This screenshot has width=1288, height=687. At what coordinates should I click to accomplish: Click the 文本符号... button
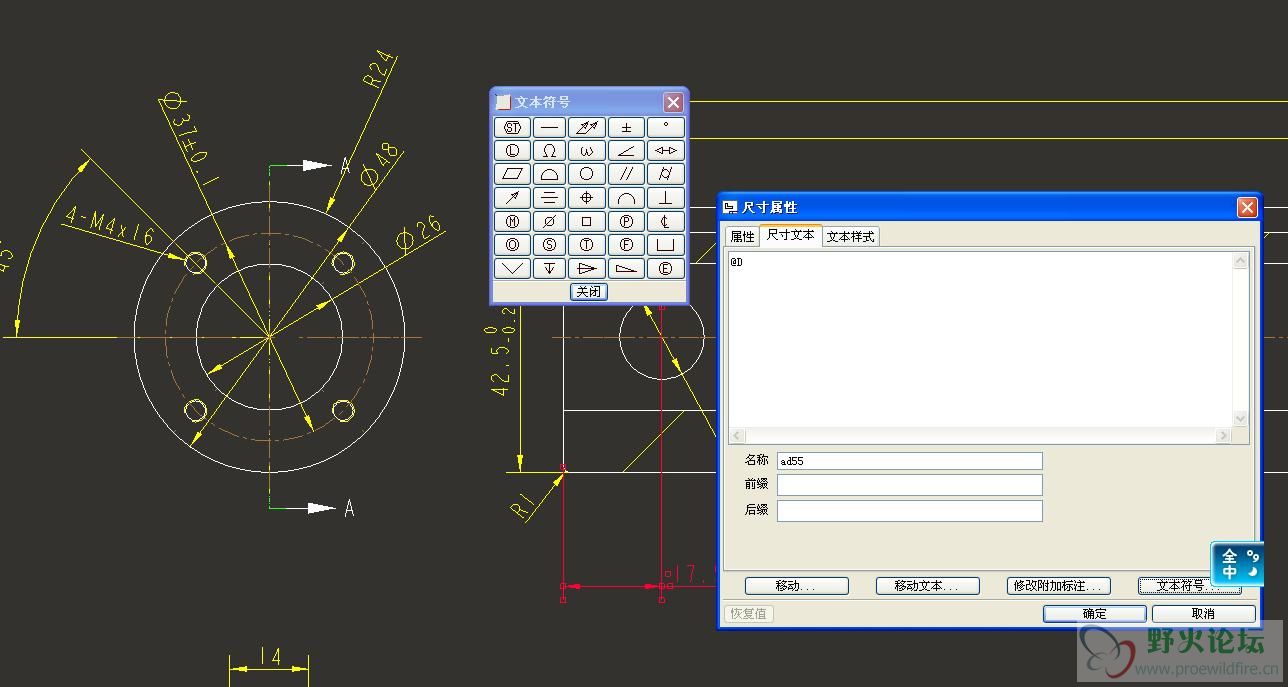point(1189,586)
